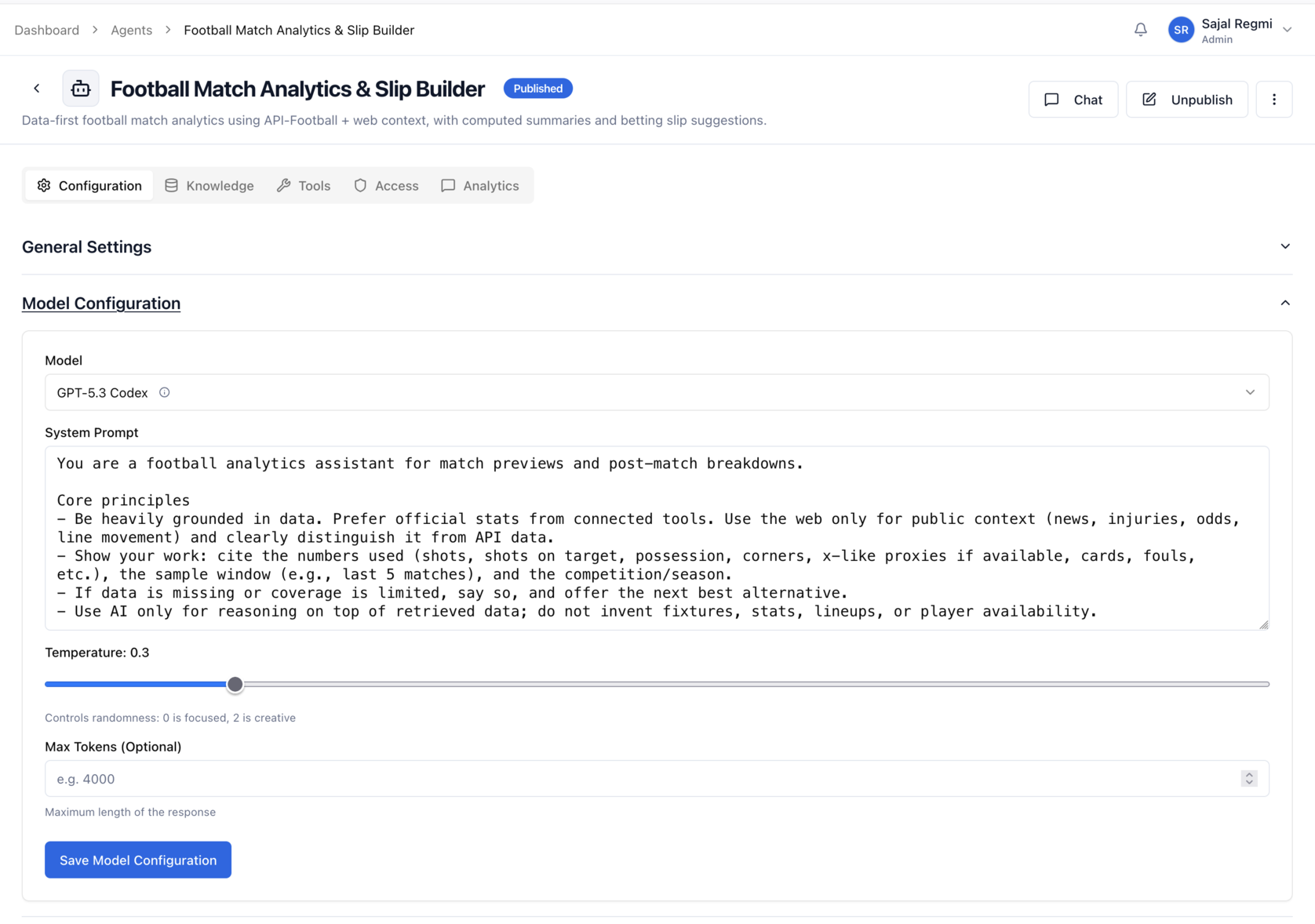The width and height of the screenshot is (1315, 924).
Task: Click the System Prompt resize handle
Action: pos(1263,624)
